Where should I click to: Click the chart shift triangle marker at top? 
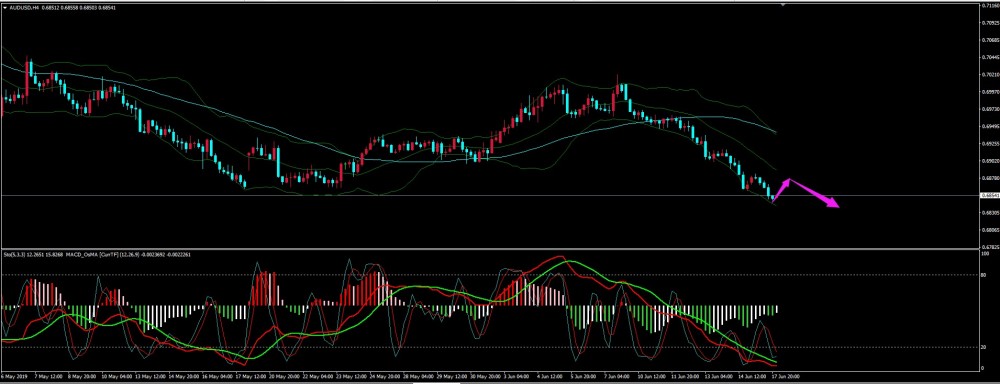783,4
